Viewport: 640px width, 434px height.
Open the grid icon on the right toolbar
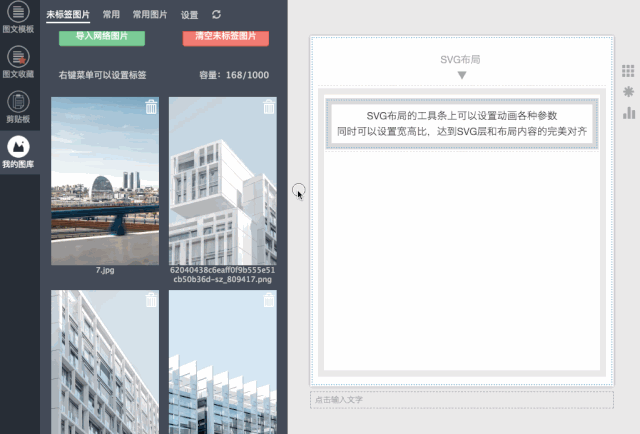pyautogui.click(x=628, y=71)
